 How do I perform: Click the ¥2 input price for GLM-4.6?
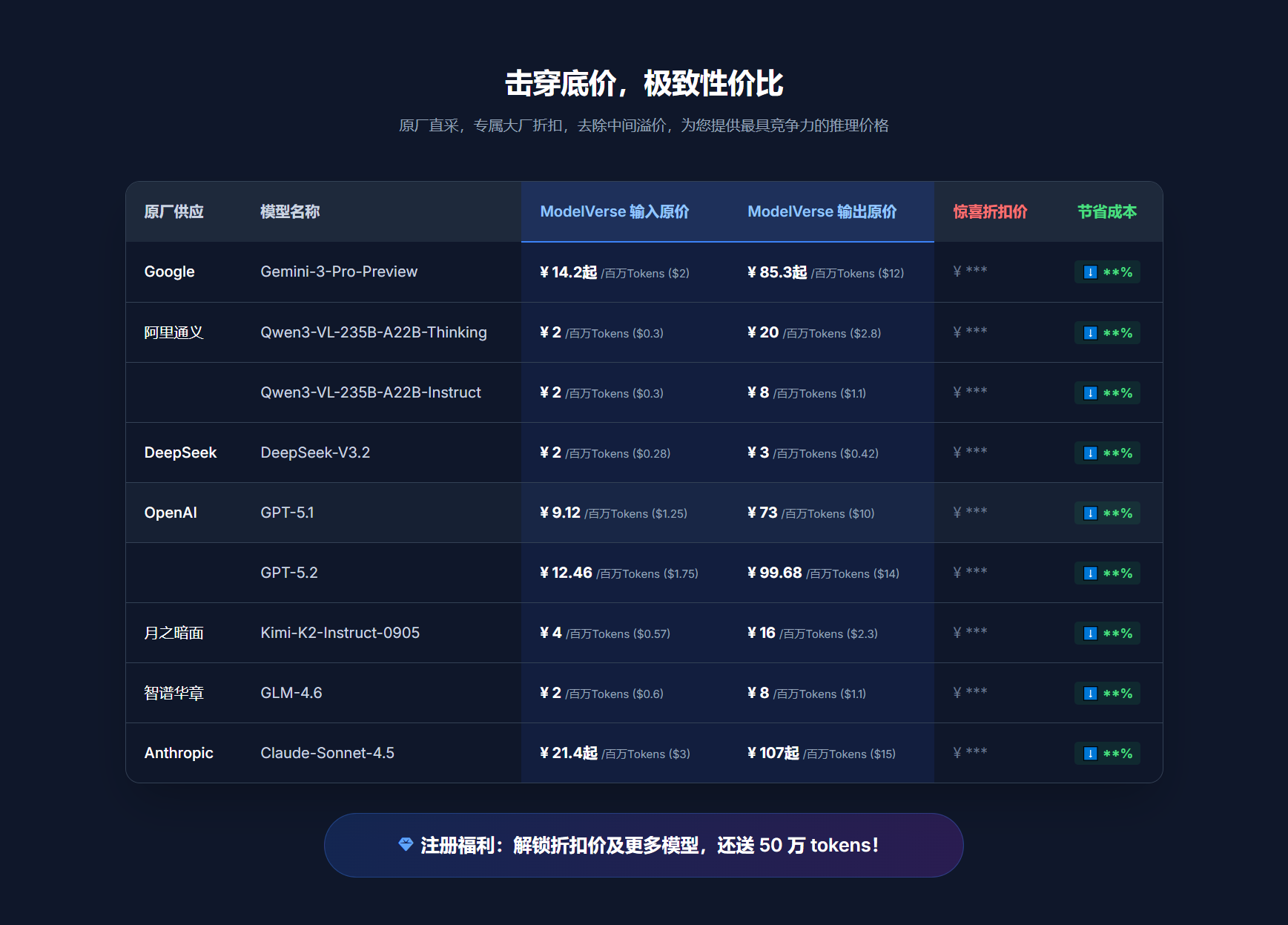click(551, 693)
